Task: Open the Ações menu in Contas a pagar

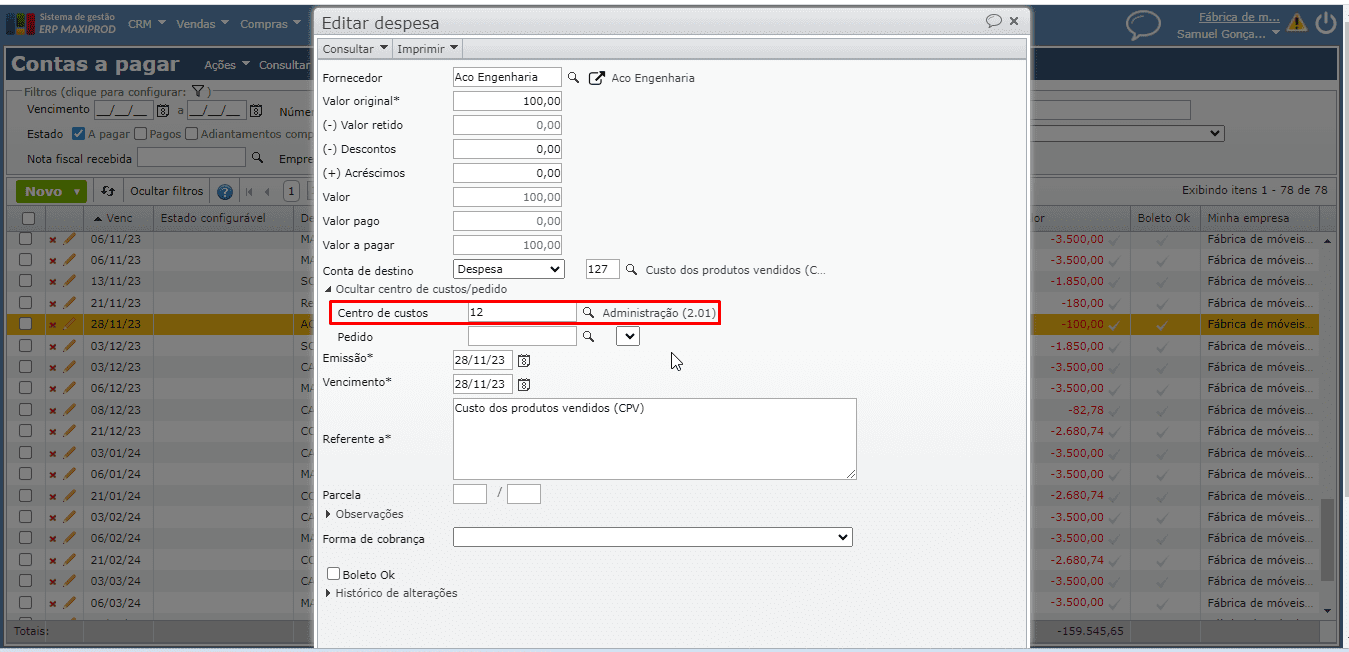Action: (x=227, y=65)
